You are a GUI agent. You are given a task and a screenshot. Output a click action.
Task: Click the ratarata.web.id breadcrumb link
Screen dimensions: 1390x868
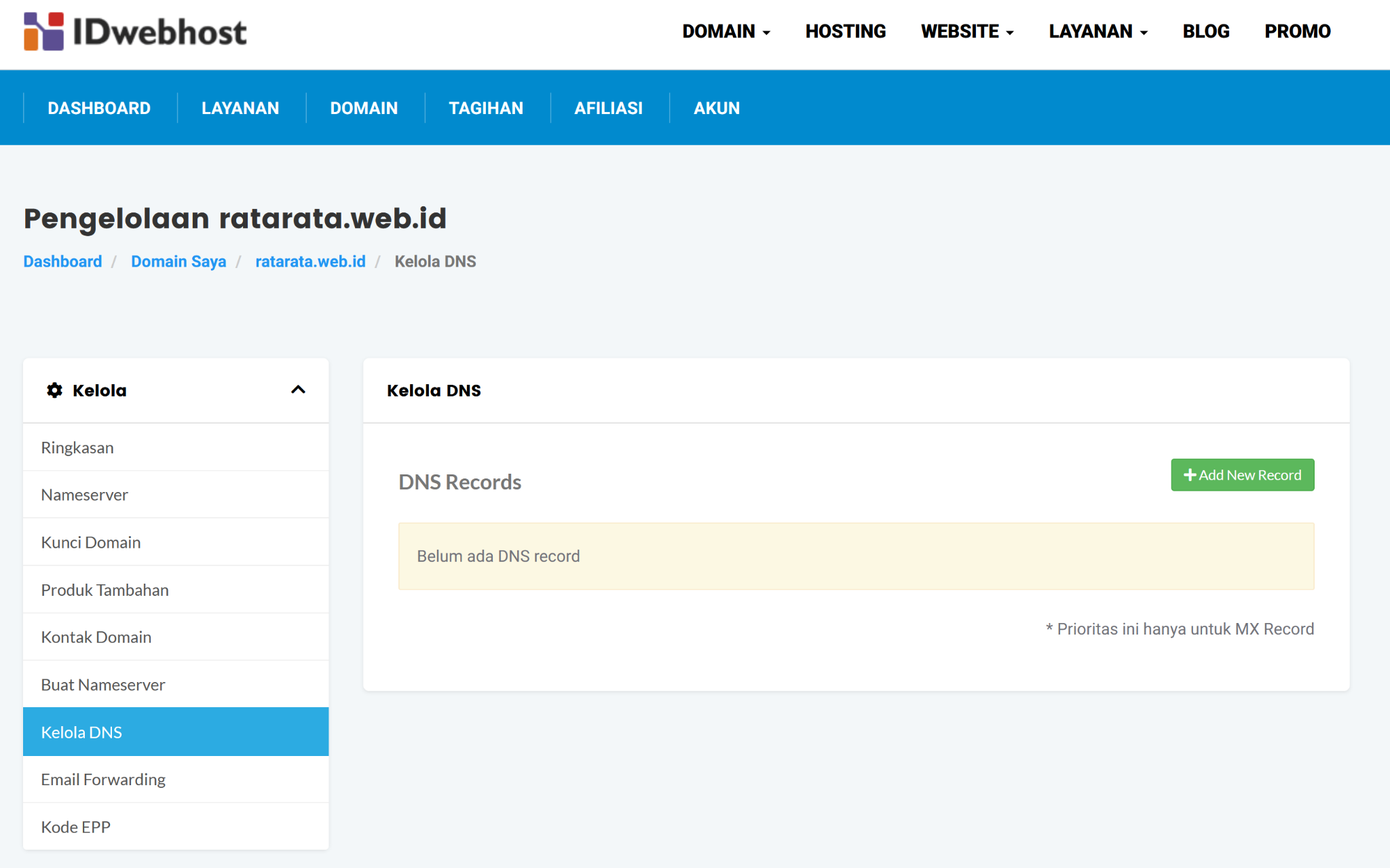click(310, 261)
